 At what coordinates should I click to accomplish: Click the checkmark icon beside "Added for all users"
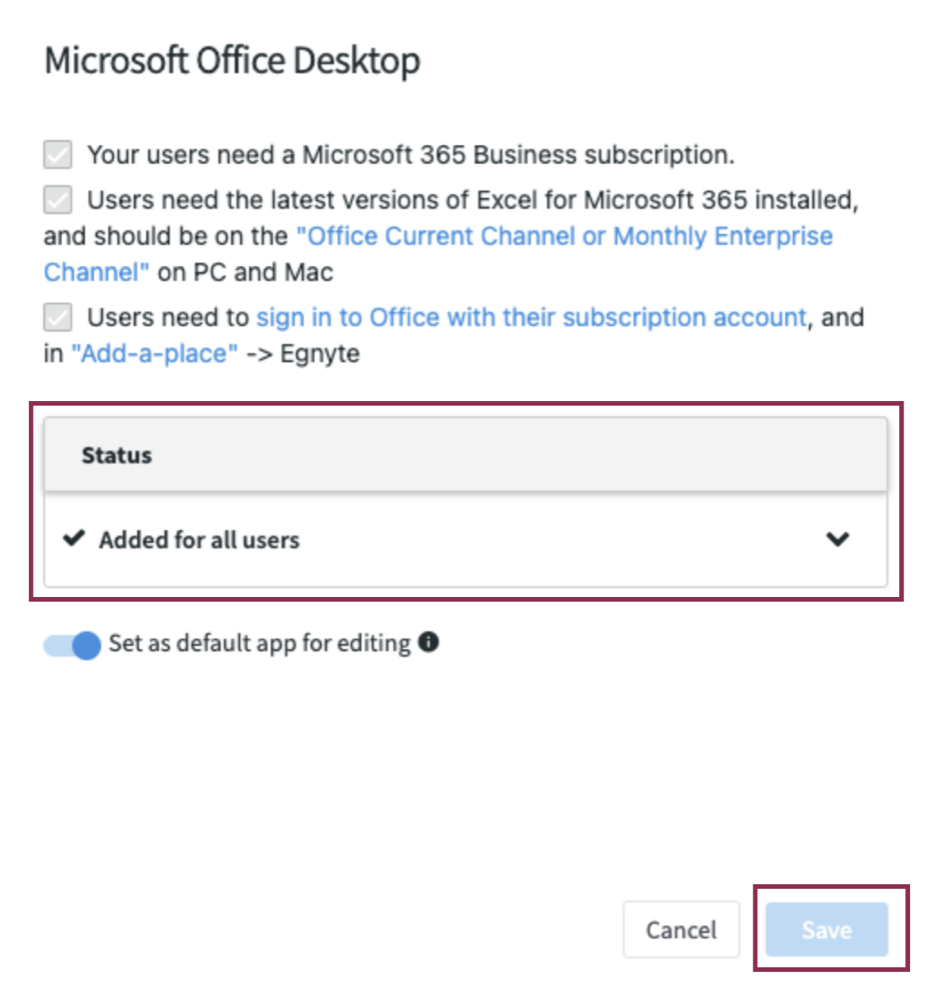(73, 539)
